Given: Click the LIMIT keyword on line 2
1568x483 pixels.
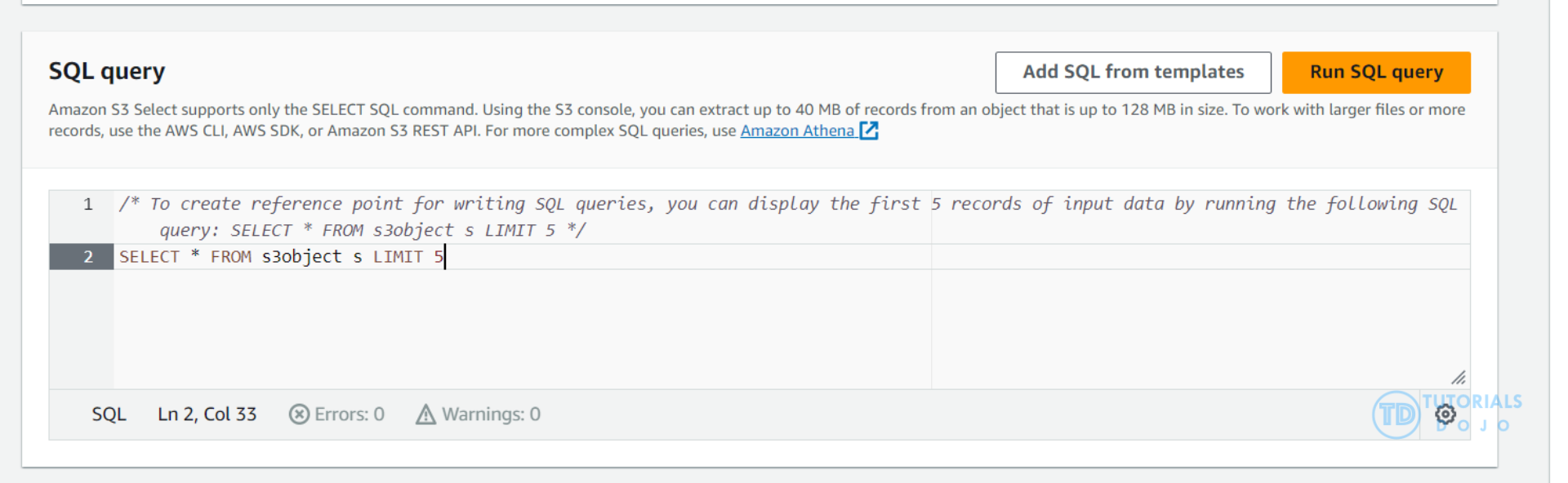Looking at the screenshot, I should click(398, 257).
